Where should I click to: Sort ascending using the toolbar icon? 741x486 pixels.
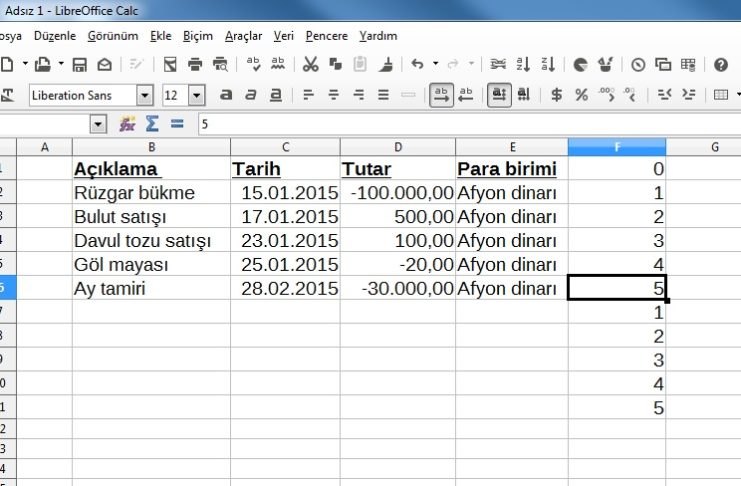[x=523, y=64]
